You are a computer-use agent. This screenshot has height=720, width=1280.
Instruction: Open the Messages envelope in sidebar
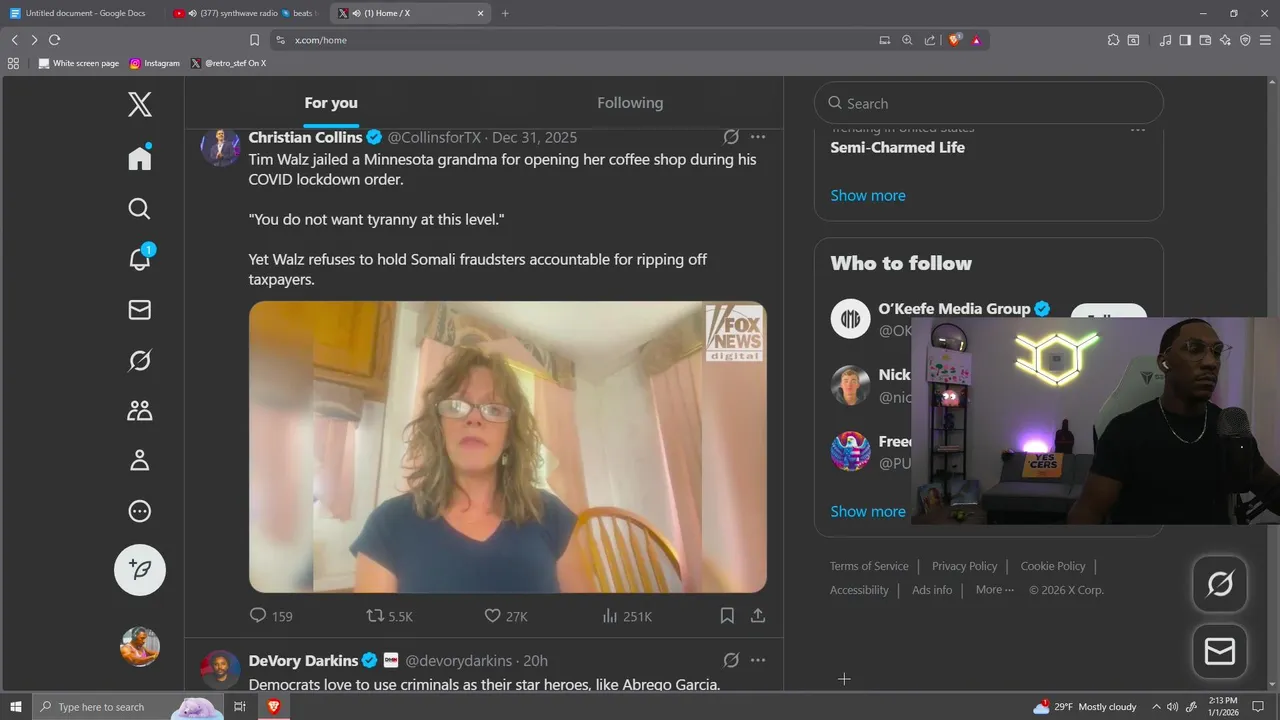click(140, 310)
